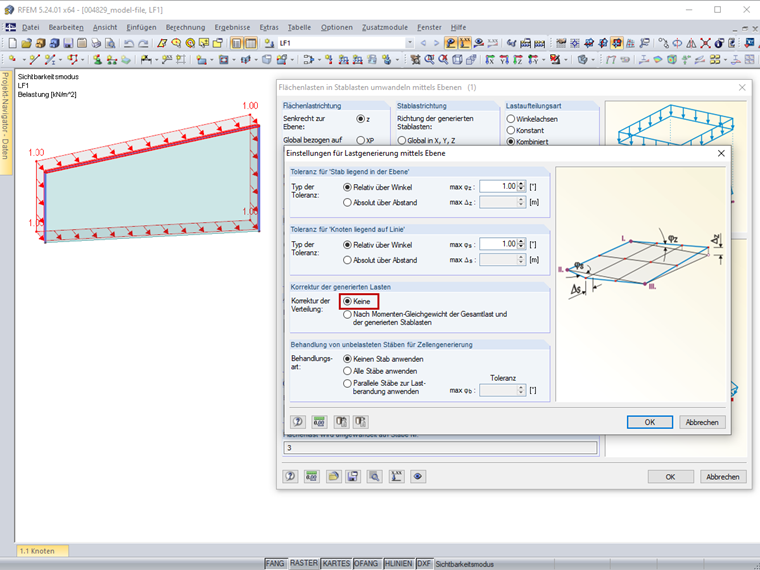Screen dimensions: 760x570
Task: Click the max φz value field
Action: click(498, 187)
